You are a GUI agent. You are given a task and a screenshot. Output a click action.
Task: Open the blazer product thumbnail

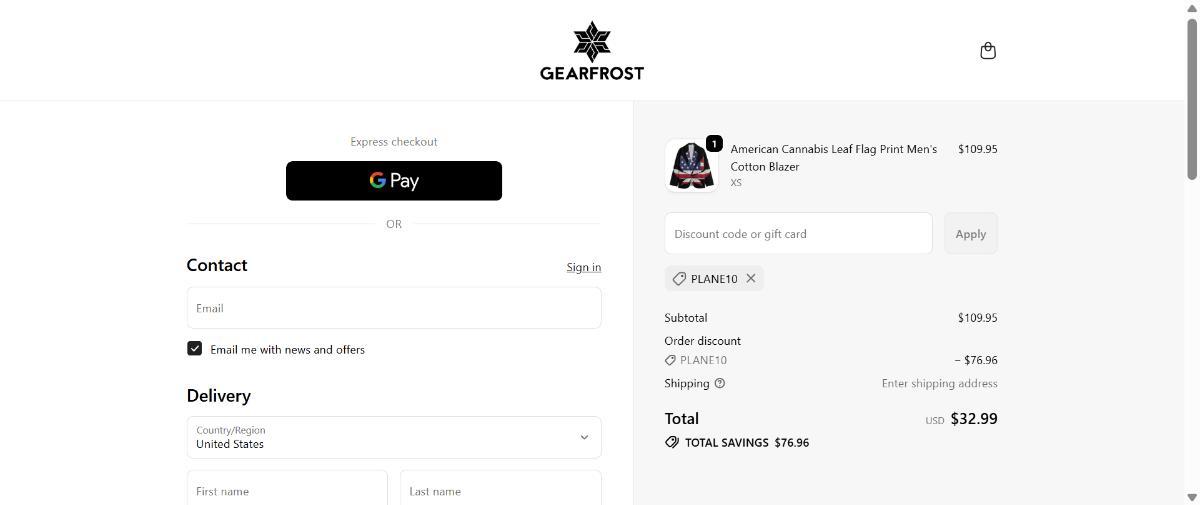690,166
